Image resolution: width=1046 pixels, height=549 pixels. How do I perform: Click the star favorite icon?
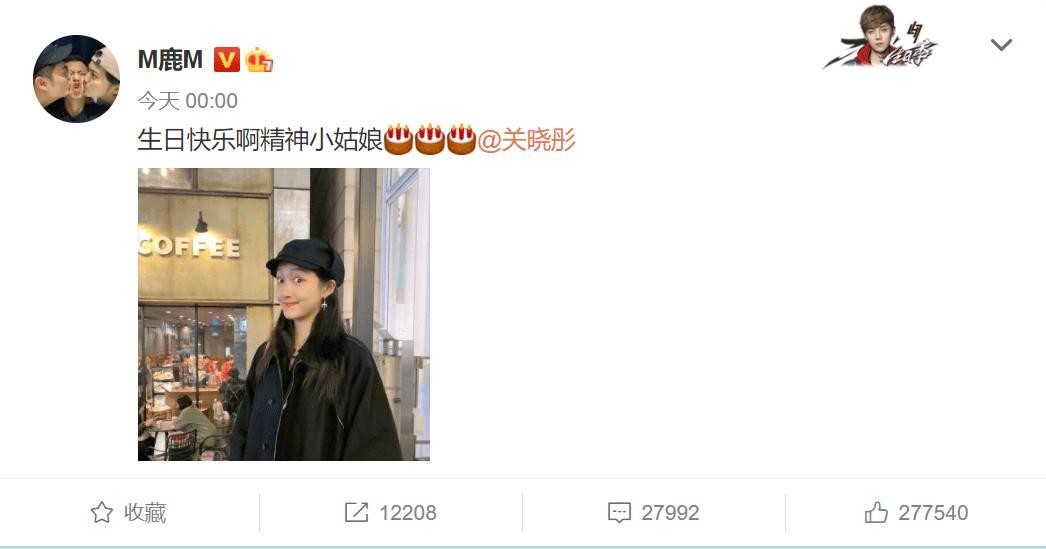pos(101,512)
